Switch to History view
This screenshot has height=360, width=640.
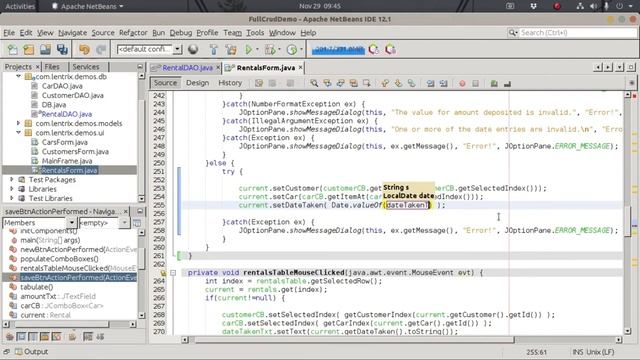[230, 83]
